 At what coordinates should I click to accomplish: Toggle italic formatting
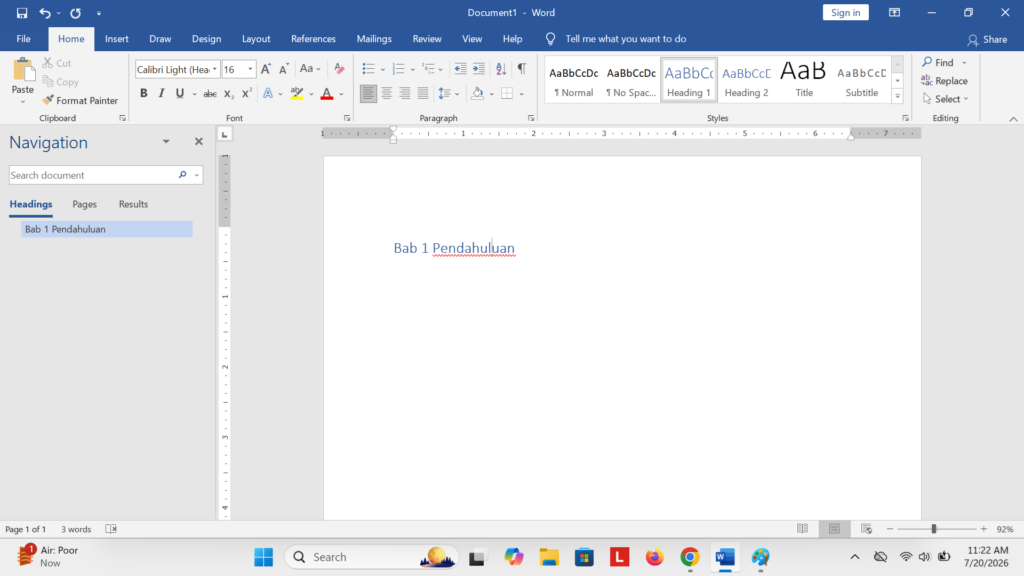[161, 94]
